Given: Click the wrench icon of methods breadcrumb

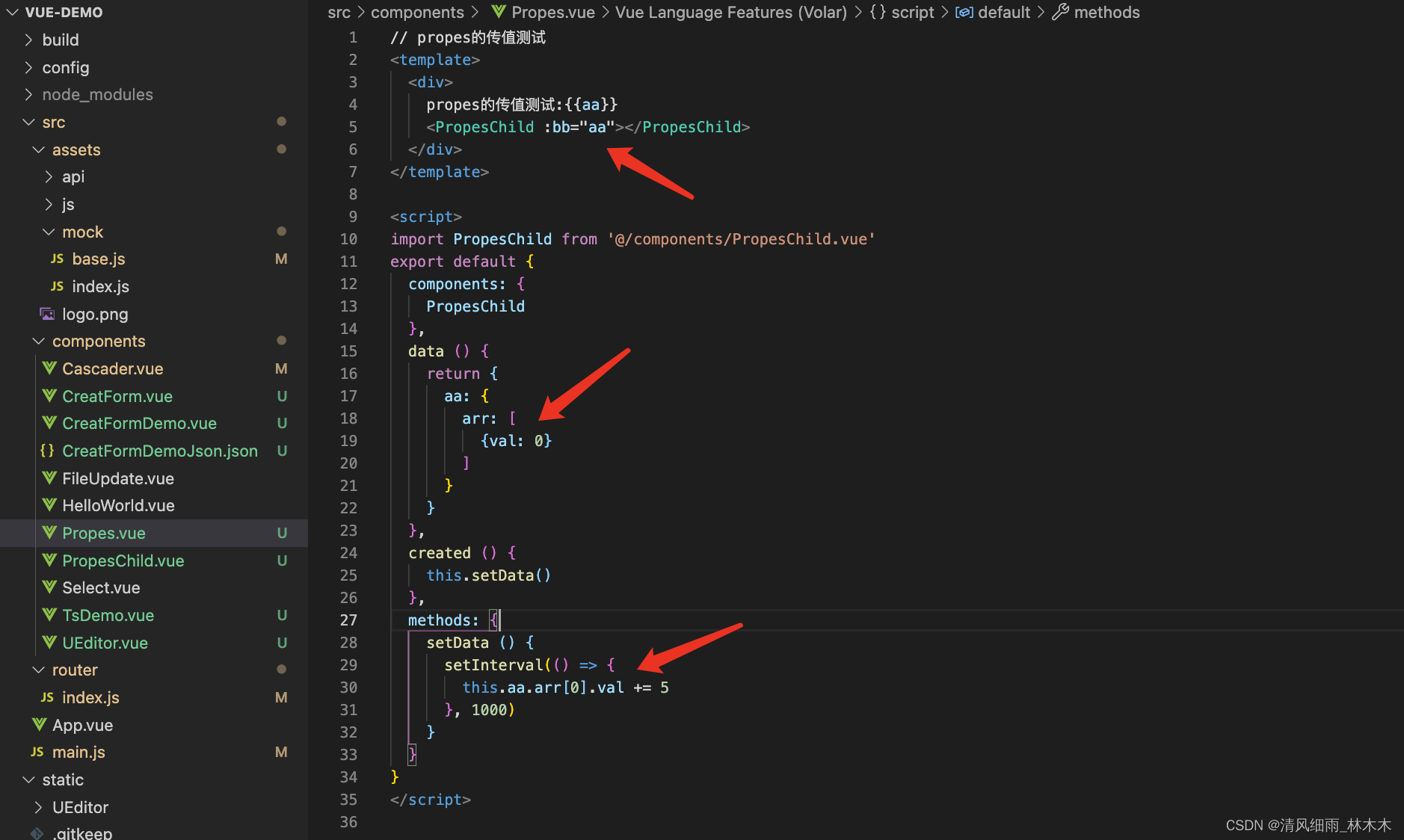Looking at the screenshot, I should (x=1060, y=12).
